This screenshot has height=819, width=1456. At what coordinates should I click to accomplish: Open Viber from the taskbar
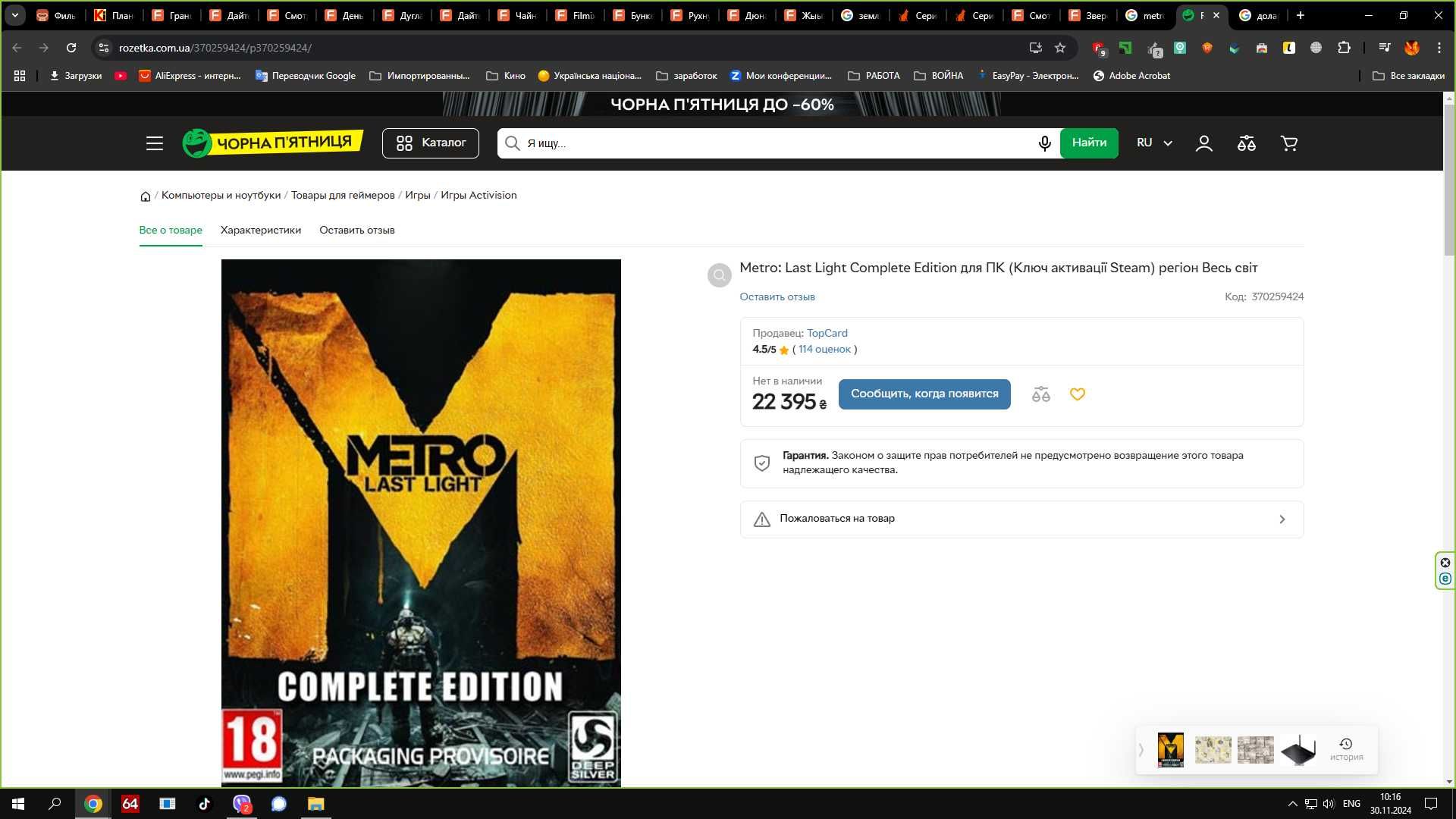242,804
